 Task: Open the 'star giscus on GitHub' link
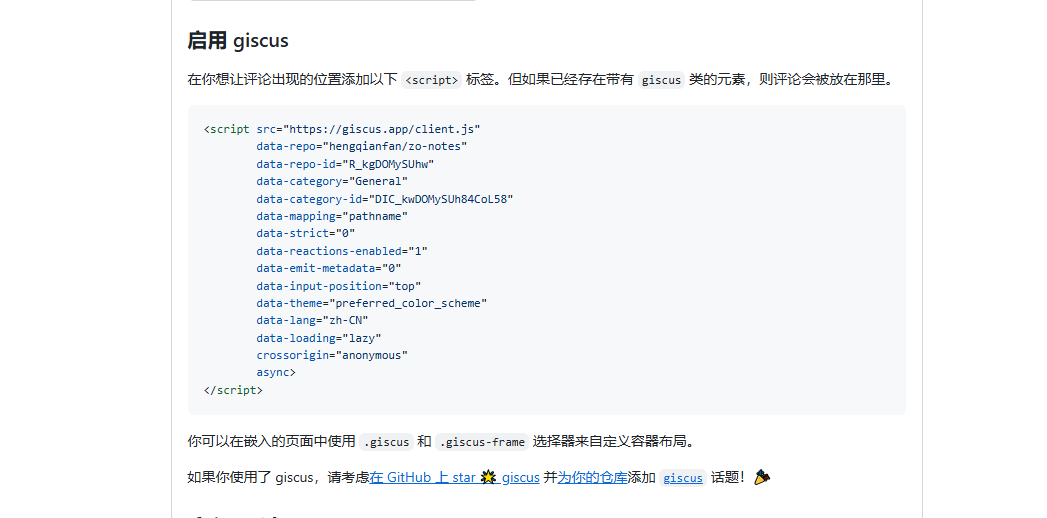(x=454, y=477)
